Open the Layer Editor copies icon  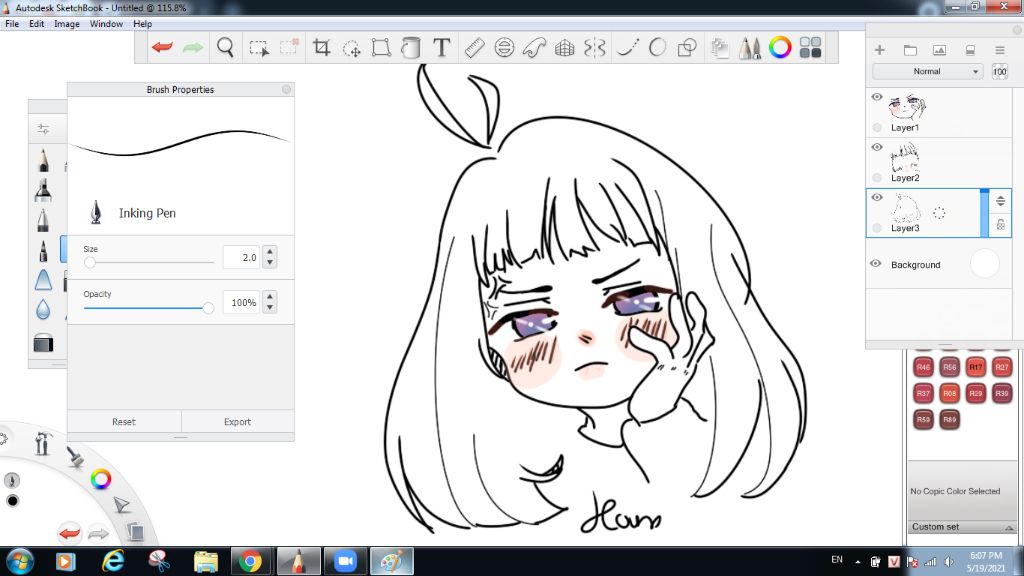720,48
